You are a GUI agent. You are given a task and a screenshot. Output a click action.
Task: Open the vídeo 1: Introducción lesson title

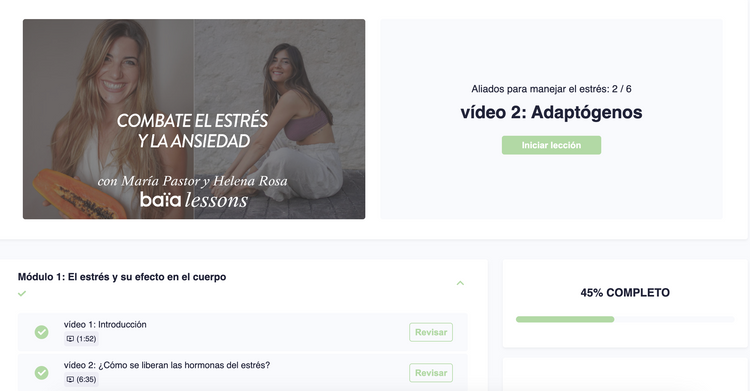click(x=105, y=324)
